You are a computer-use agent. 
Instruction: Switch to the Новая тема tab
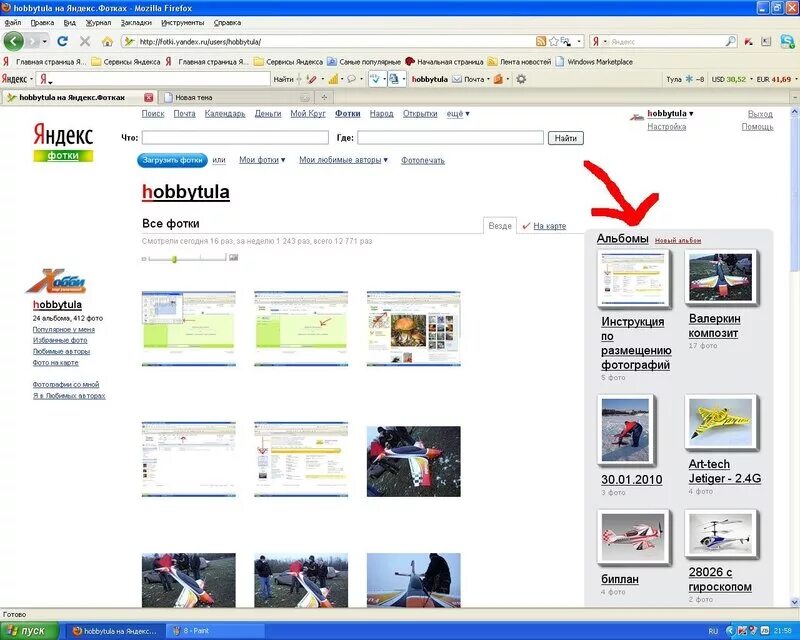click(235, 97)
